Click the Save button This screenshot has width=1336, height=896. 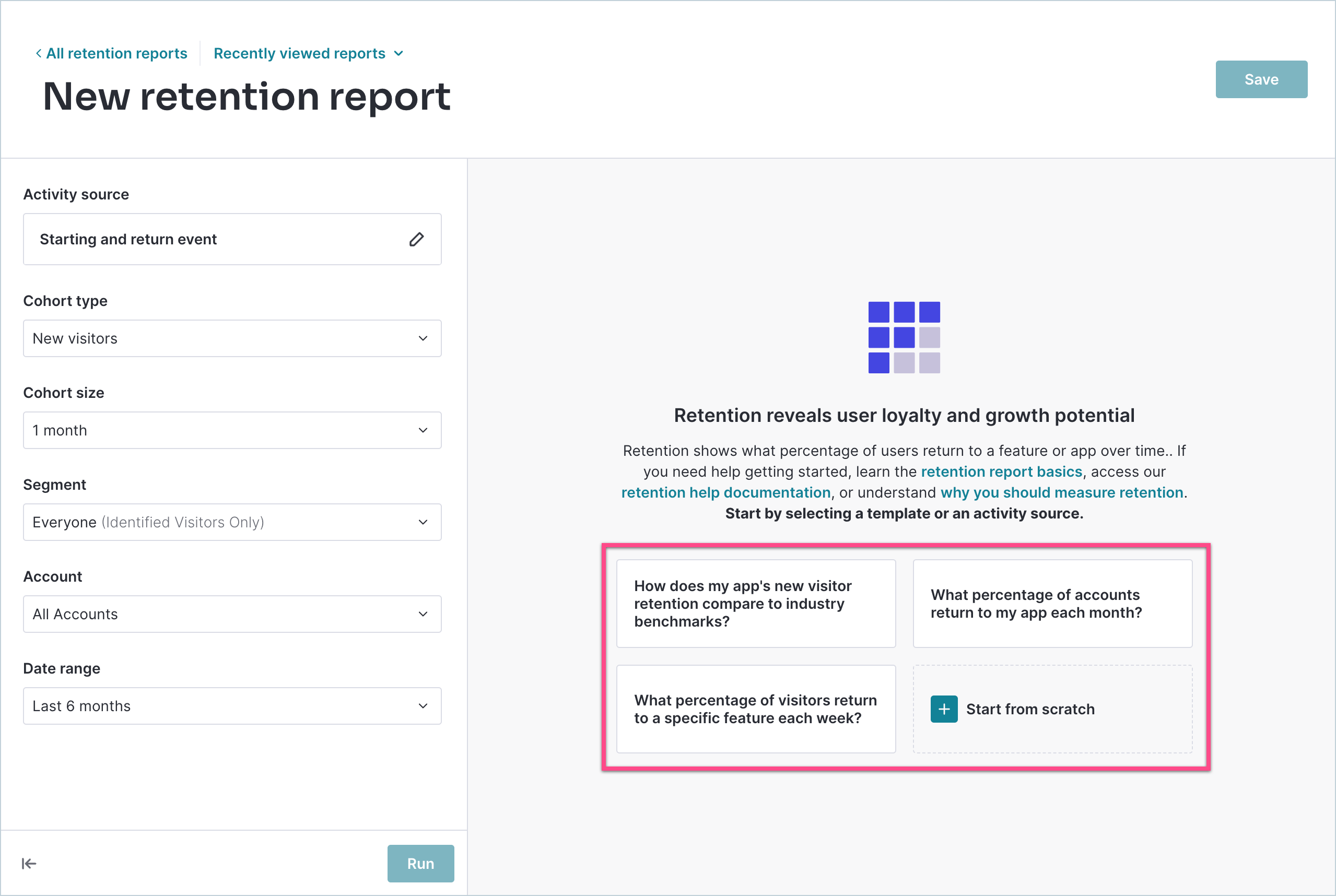[1261, 79]
